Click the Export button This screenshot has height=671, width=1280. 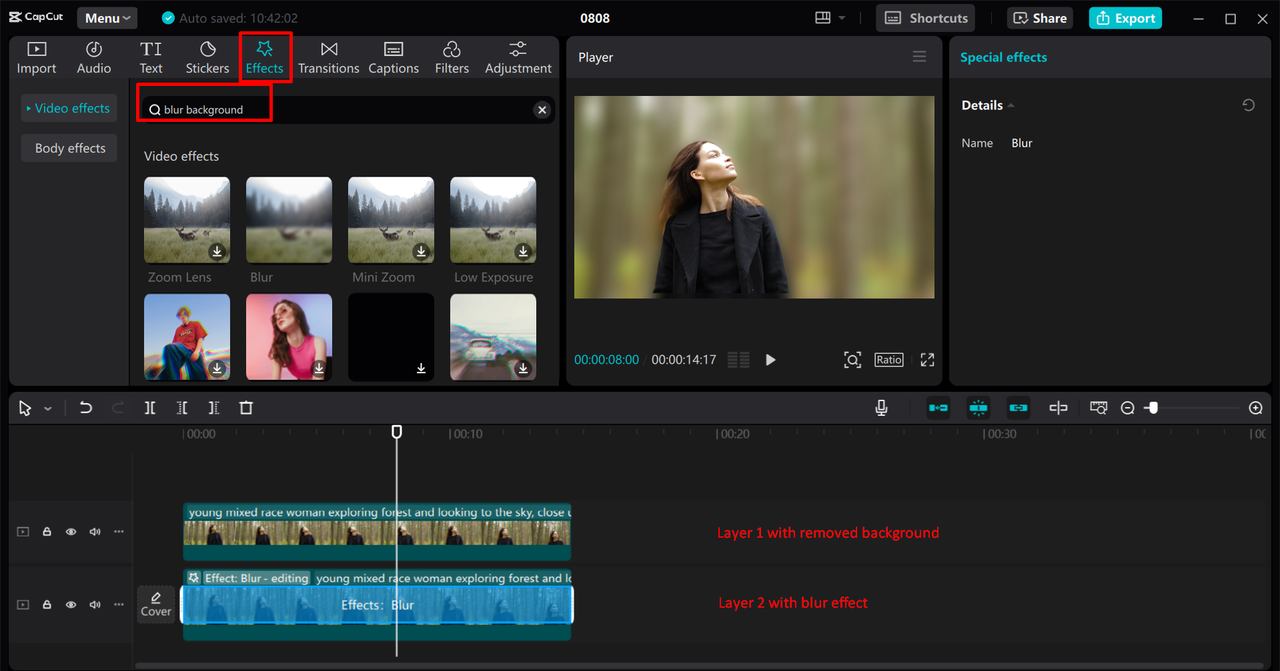coord(1125,18)
